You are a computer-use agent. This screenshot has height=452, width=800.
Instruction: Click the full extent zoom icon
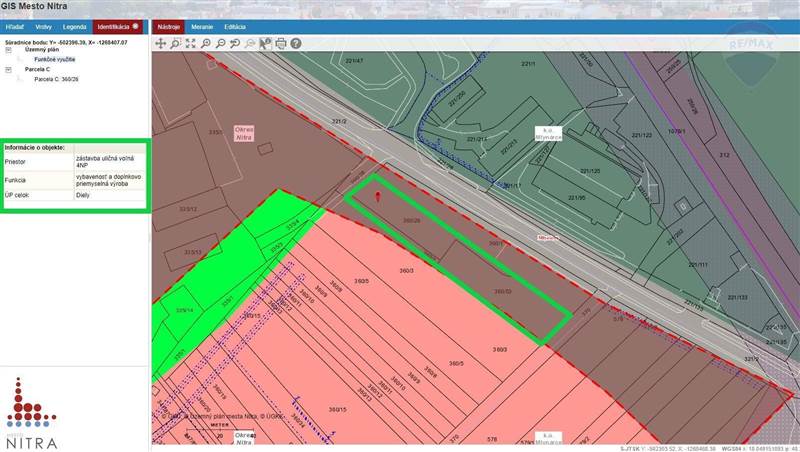pos(190,43)
